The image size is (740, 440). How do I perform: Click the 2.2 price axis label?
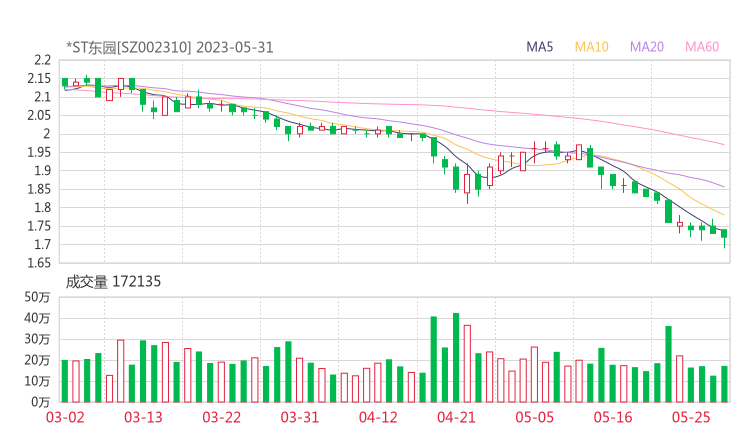point(42,60)
